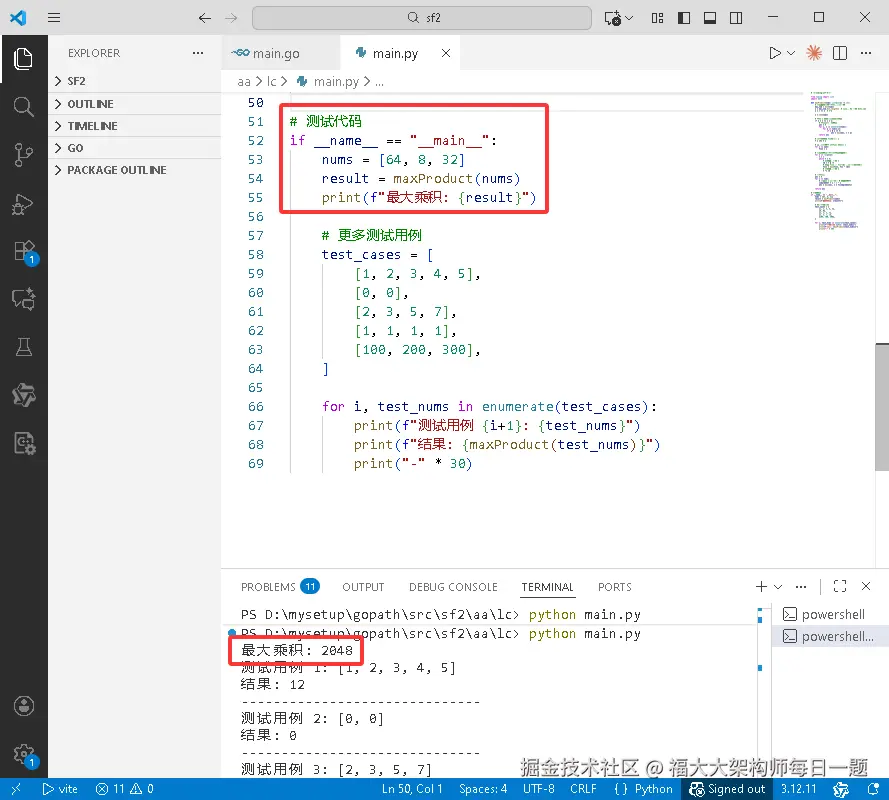The image size is (889, 800).
Task: Change line ending via CRLF entry
Action: pos(583,789)
